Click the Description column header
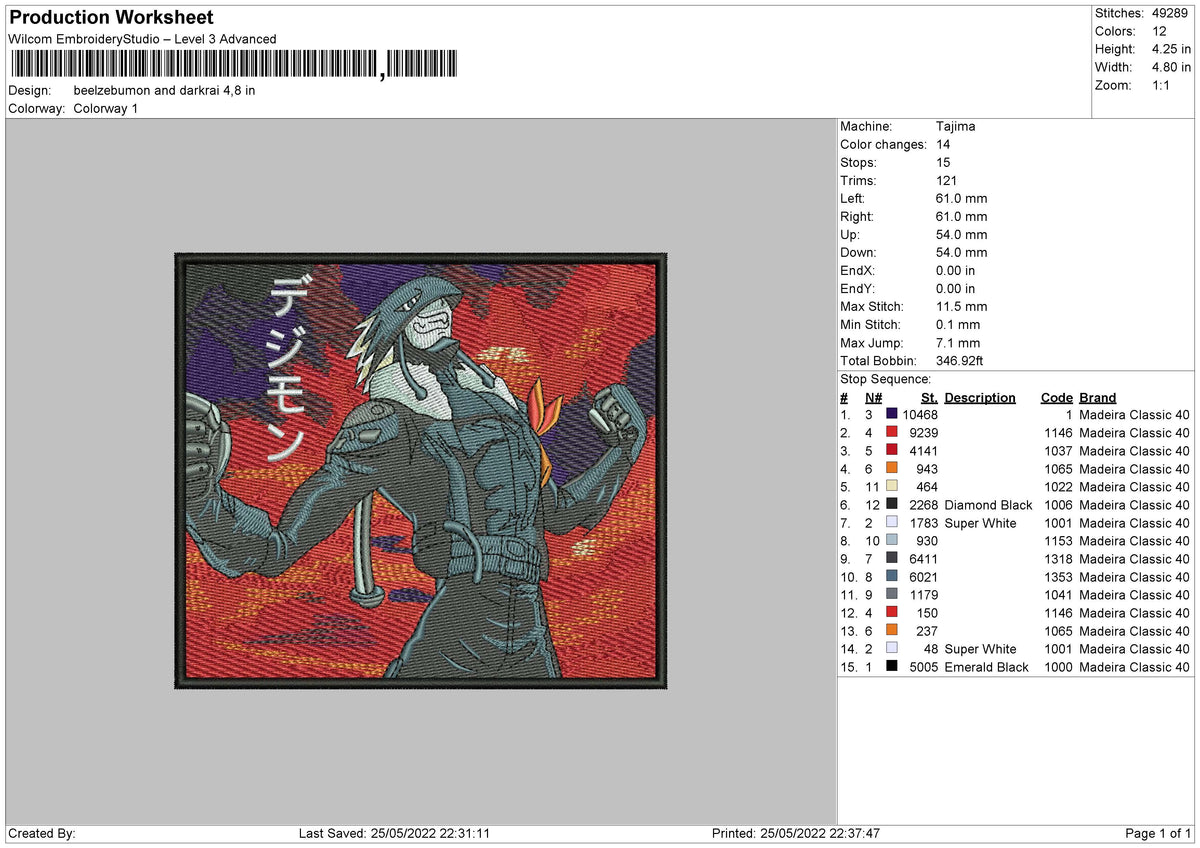 pyautogui.click(x=980, y=397)
